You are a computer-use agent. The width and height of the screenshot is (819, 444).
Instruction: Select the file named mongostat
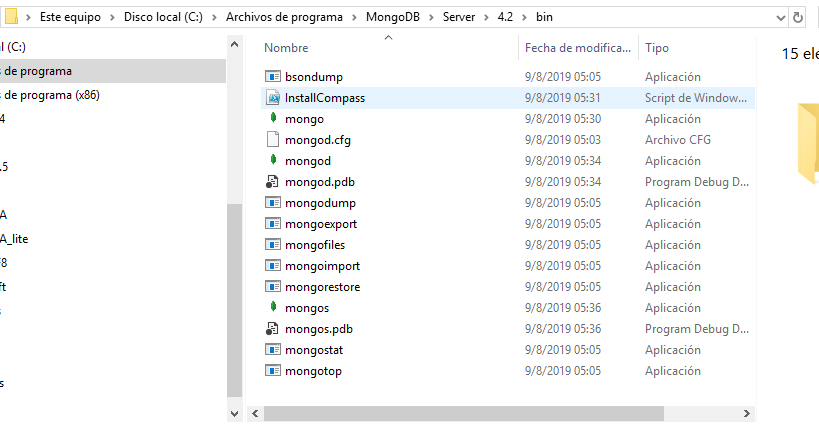click(x=314, y=350)
